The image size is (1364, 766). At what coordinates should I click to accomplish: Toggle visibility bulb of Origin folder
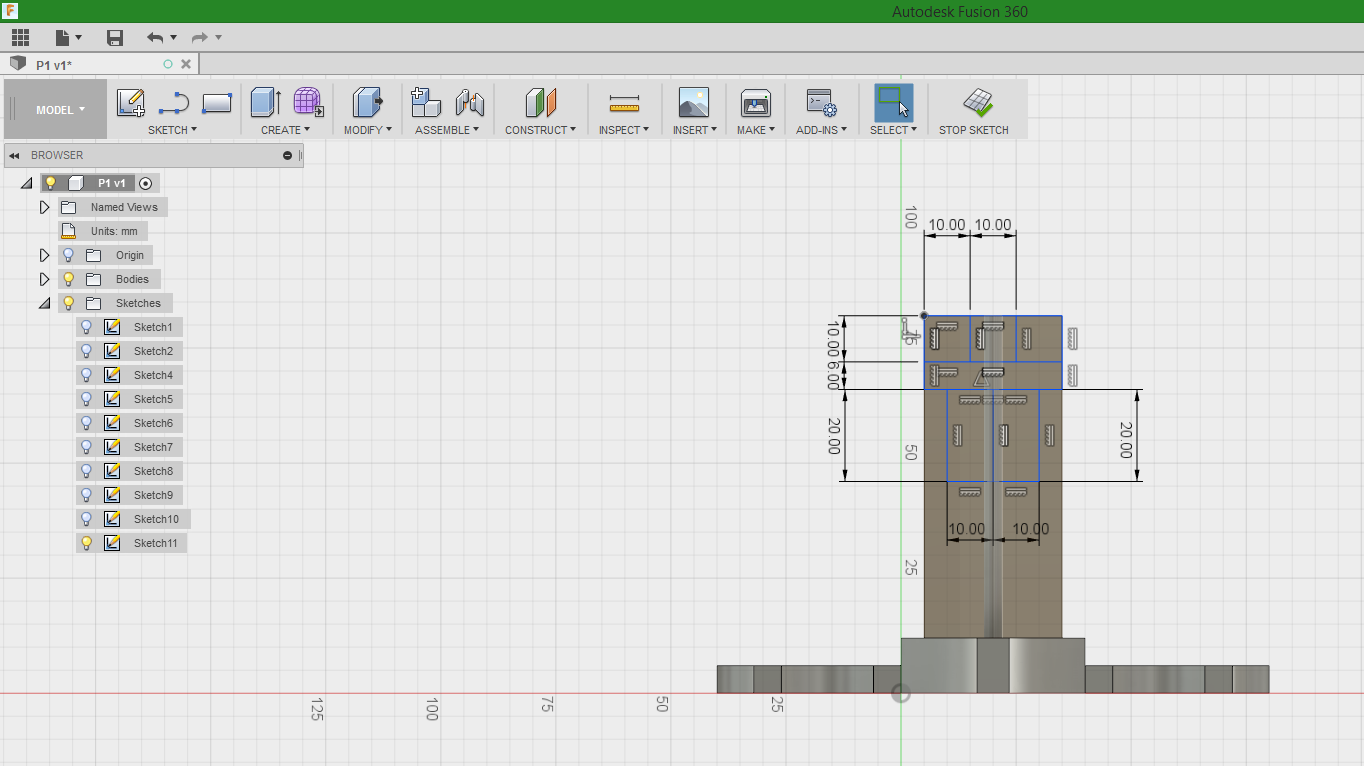click(x=68, y=255)
